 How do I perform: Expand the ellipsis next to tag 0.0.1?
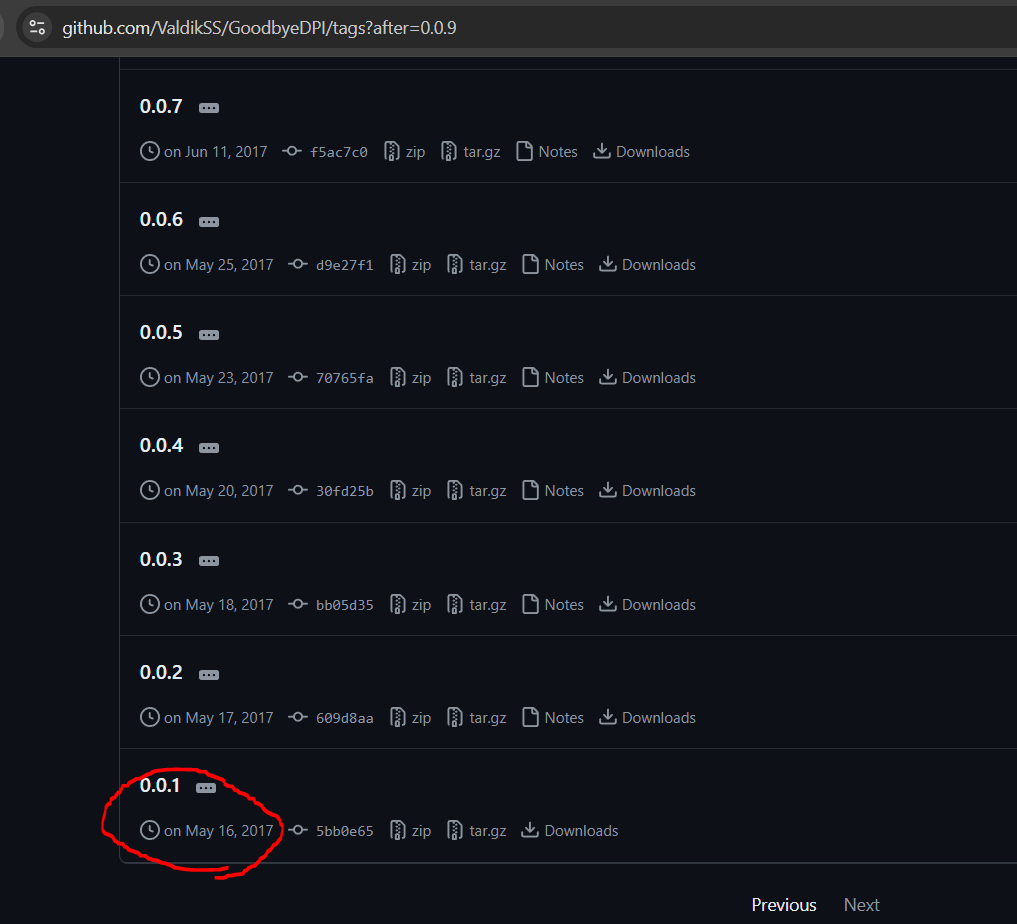click(x=206, y=788)
